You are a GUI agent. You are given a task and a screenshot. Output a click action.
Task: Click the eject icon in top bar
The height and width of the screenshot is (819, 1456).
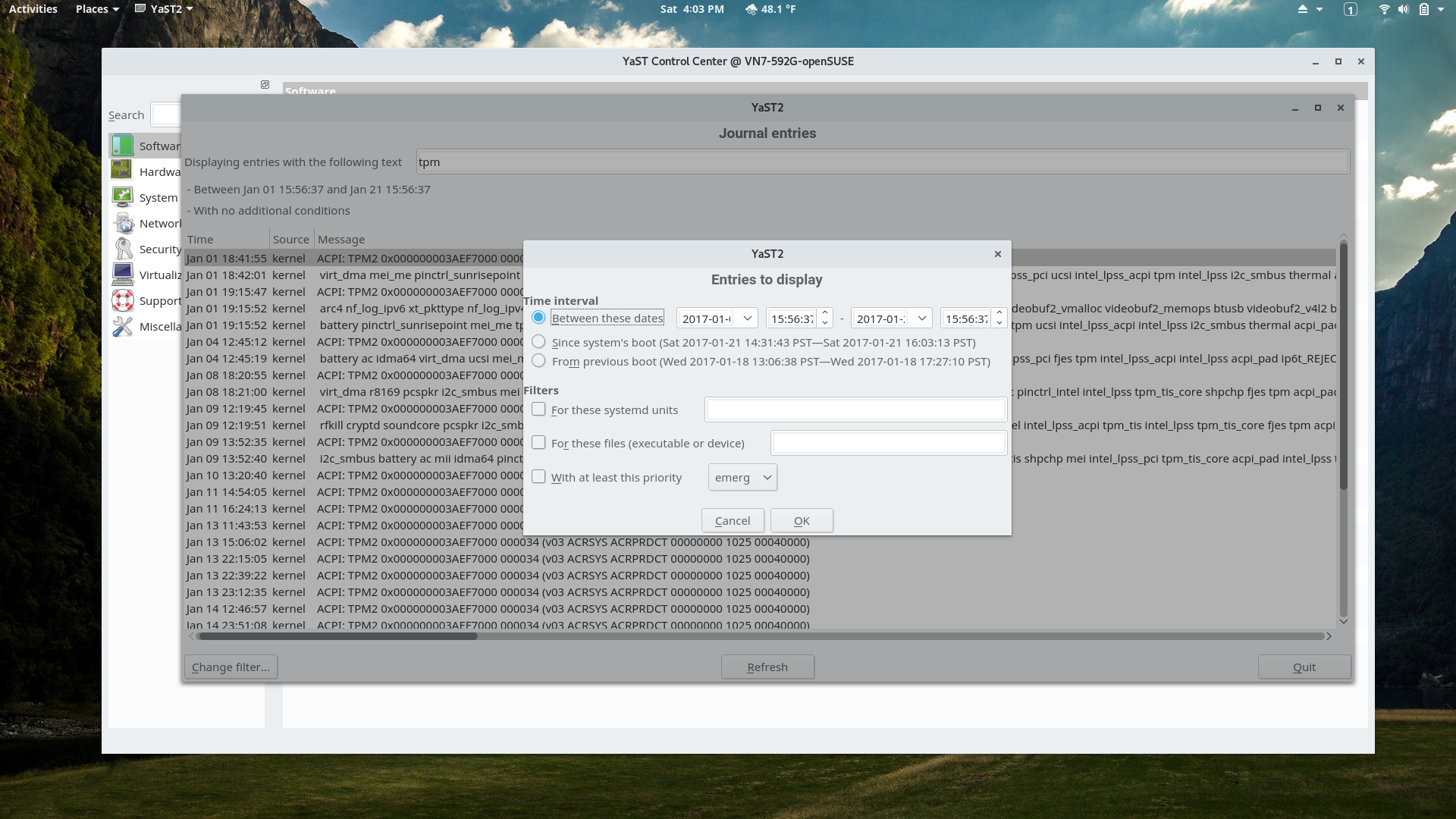point(1303,9)
